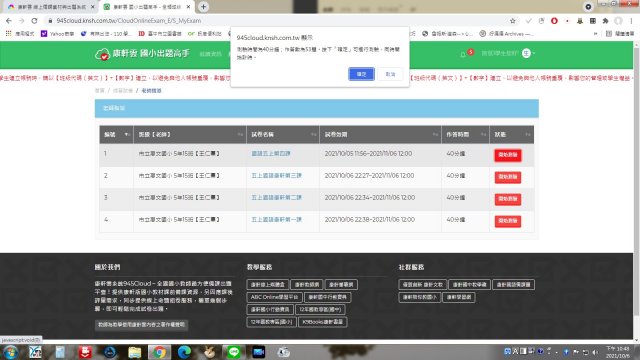Viewport: 640px width, 360px height.
Task: Open the first exam paper name link
Action: coord(271,153)
